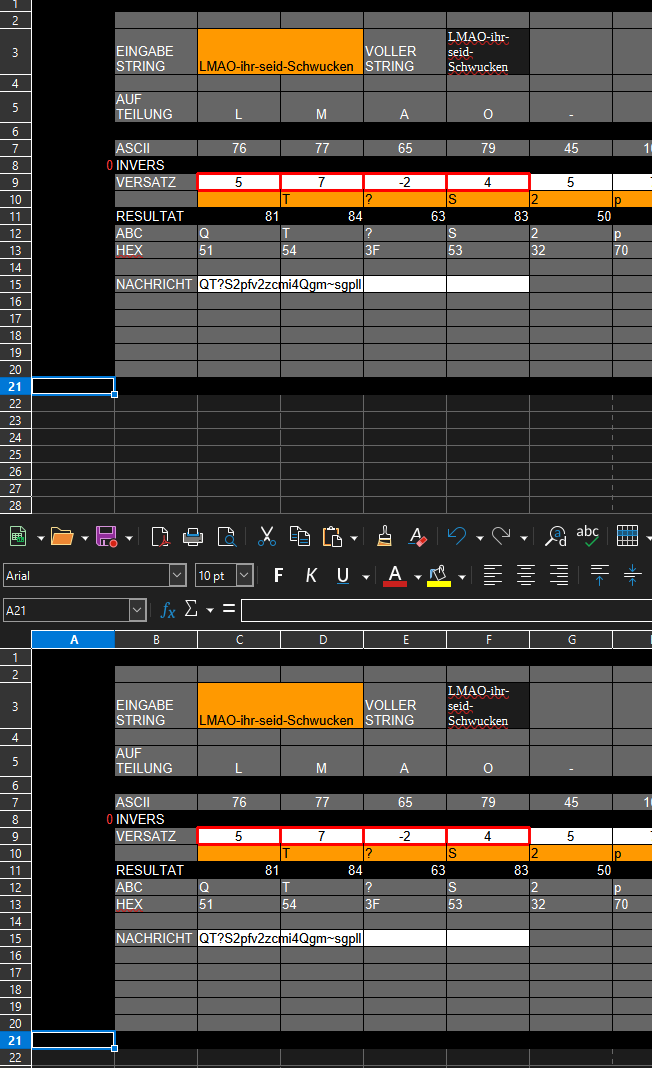Open the font color palette dropdown
The image size is (652, 1068).
pyautogui.click(x=418, y=577)
